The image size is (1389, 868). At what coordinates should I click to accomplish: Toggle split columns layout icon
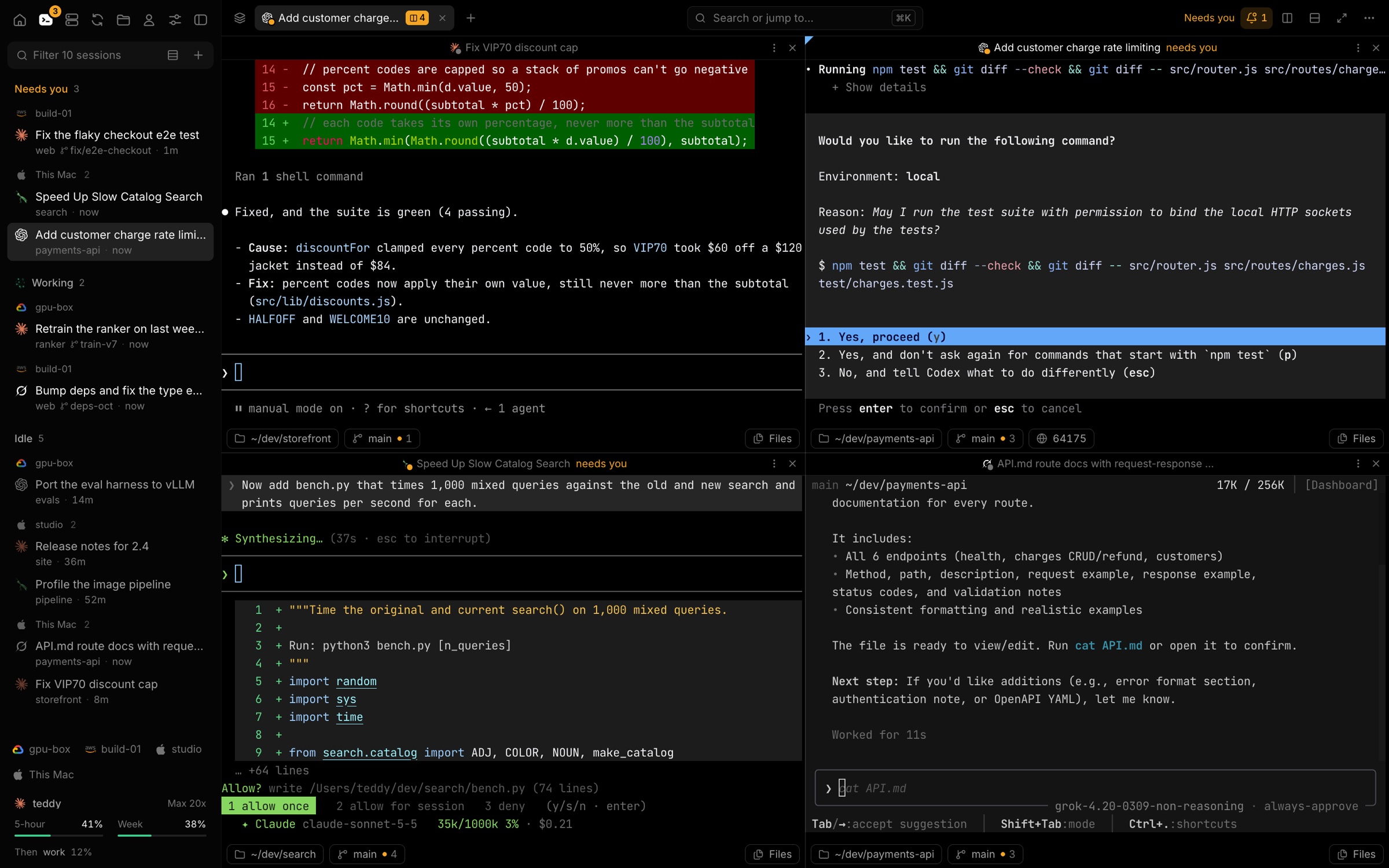1287,18
